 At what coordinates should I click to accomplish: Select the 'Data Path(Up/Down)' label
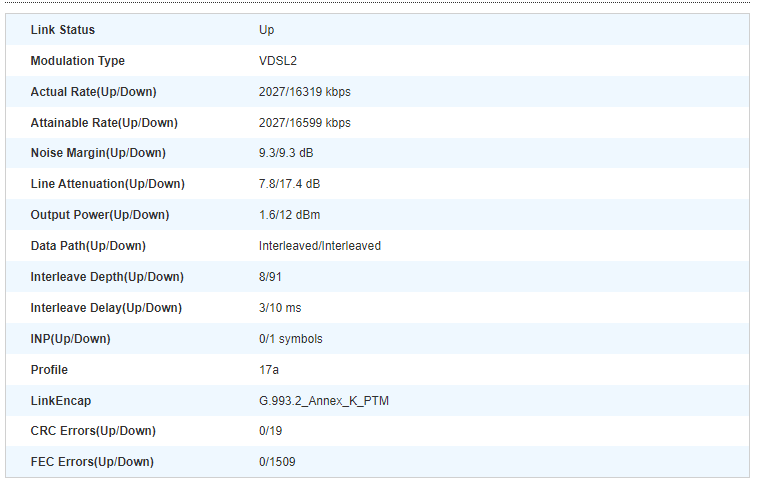88,246
